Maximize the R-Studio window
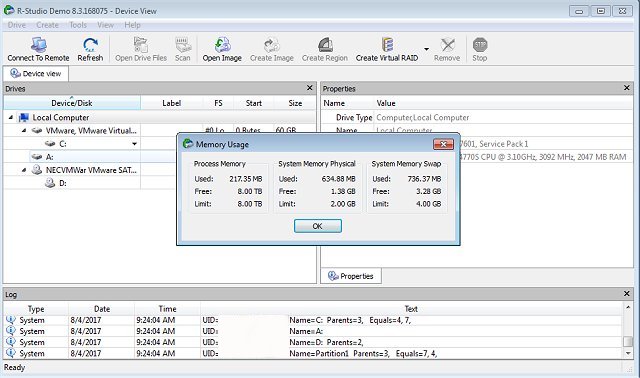This screenshot has width=640, height=378. (601, 11)
